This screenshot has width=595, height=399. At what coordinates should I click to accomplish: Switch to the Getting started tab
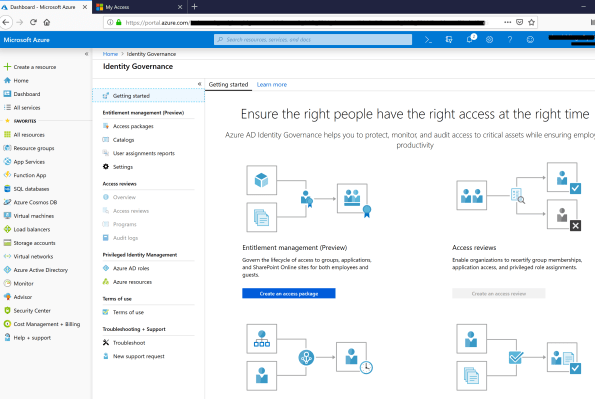tap(228, 85)
